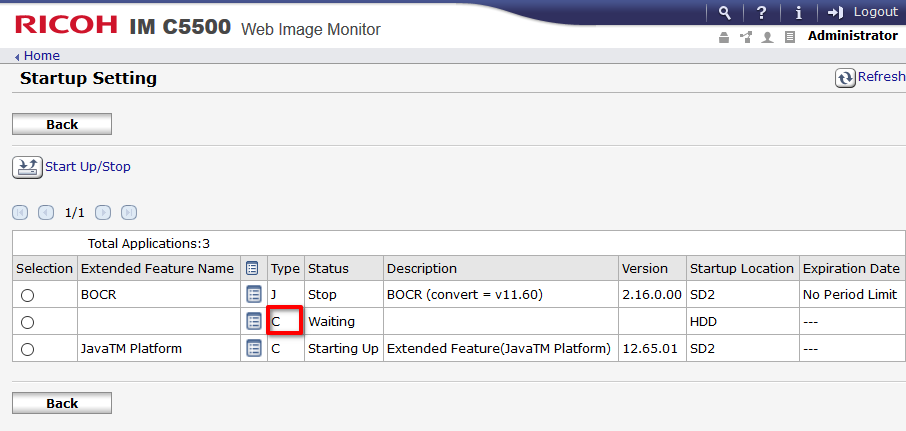Viewport: 906px width, 431px height.
Task: Click the search magnifier icon
Action: 725,12
